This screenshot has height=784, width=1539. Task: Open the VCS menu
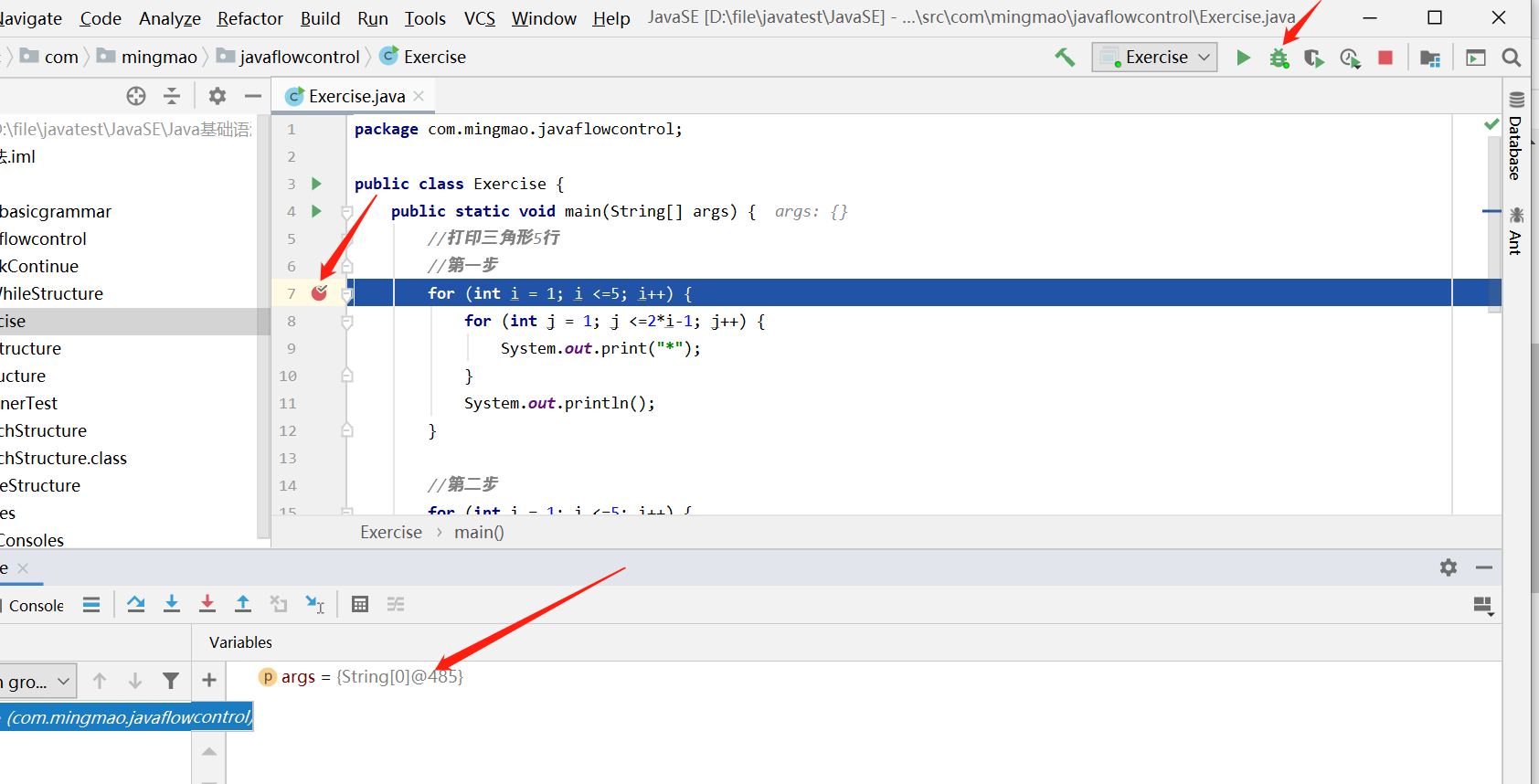point(480,18)
